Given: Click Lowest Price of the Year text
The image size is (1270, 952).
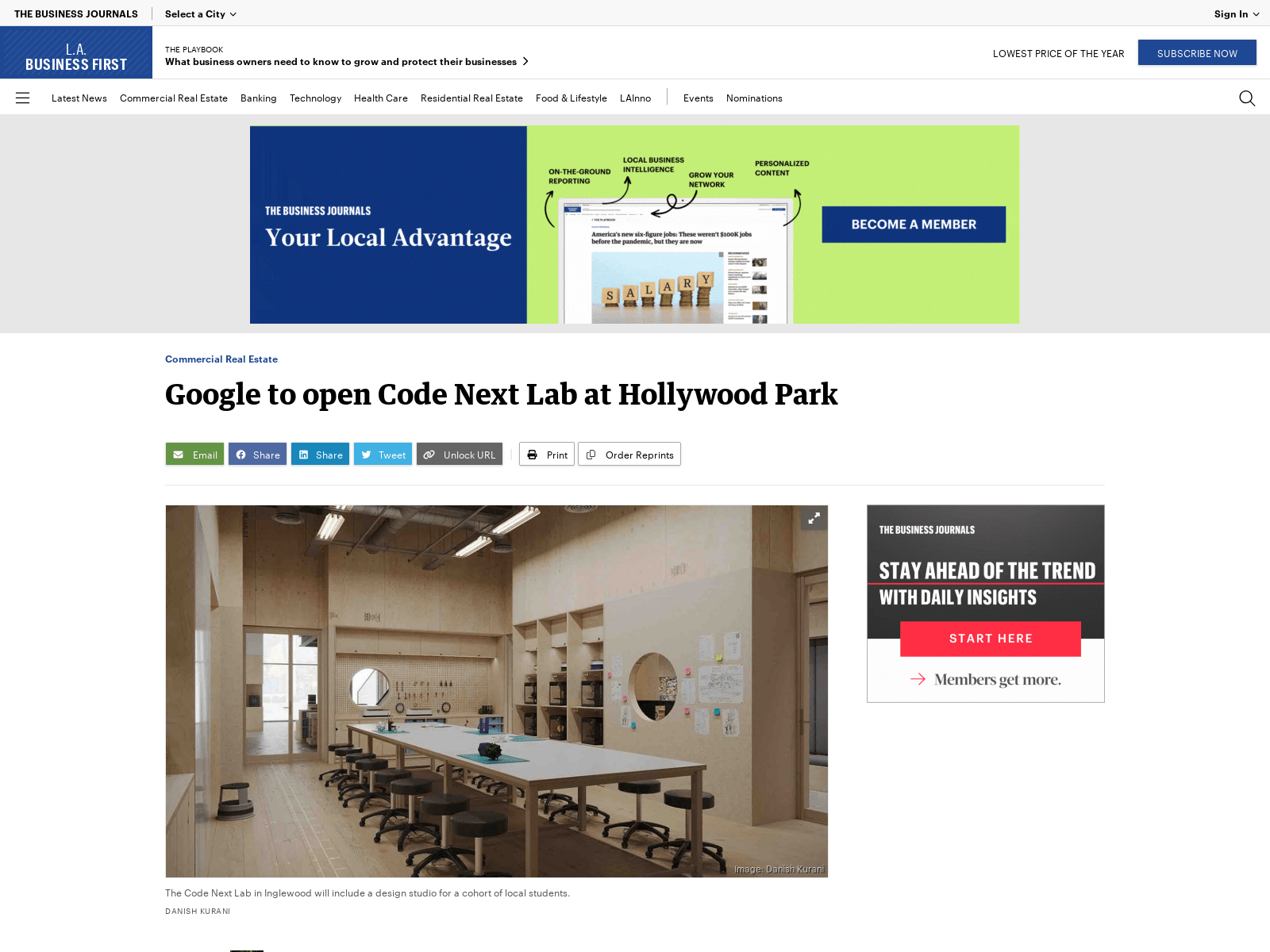Looking at the screenshot, I should point(1058,53).
